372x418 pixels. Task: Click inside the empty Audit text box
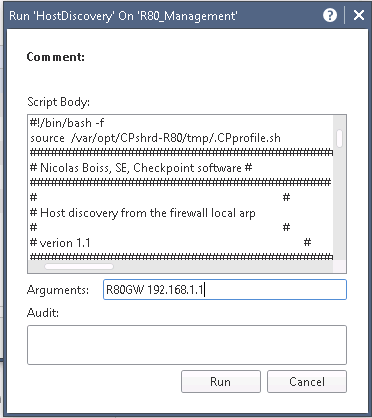click(x=187, y=345)
